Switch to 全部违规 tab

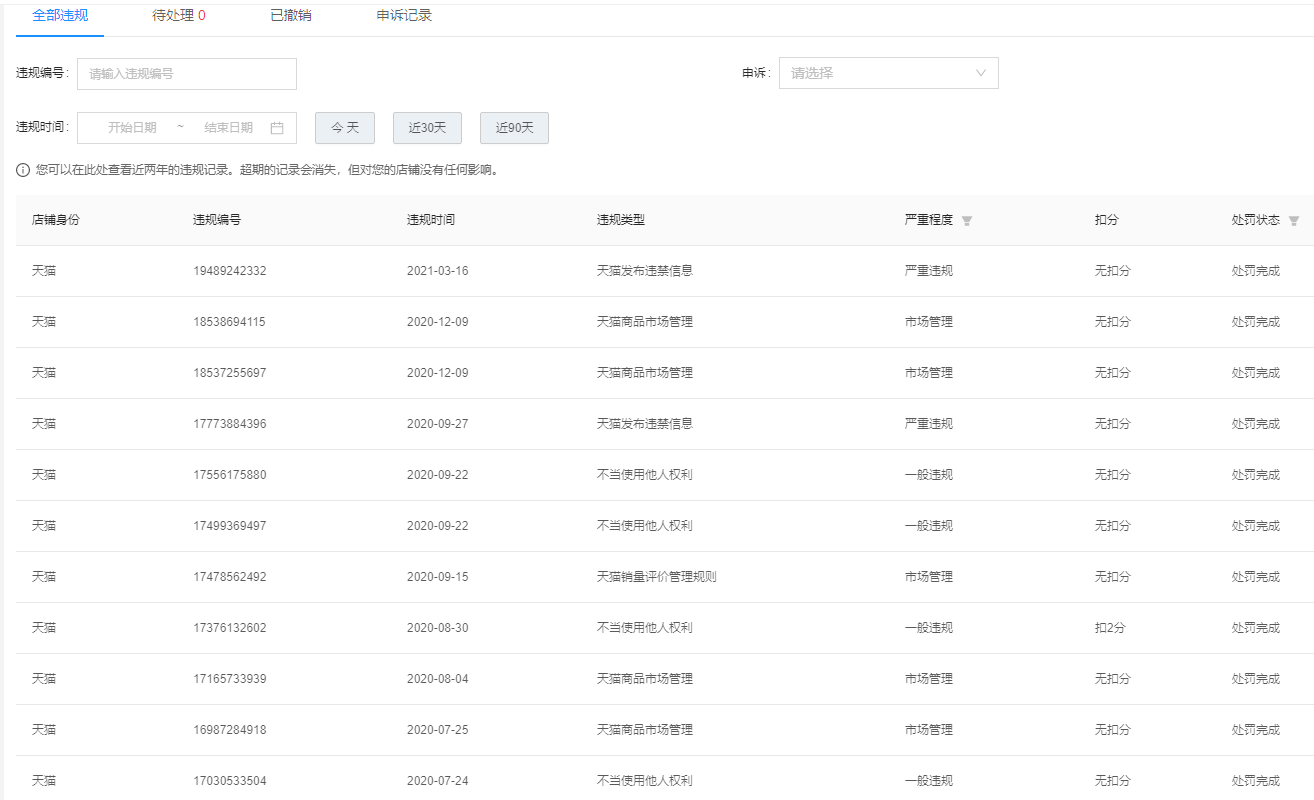(60, 16)
